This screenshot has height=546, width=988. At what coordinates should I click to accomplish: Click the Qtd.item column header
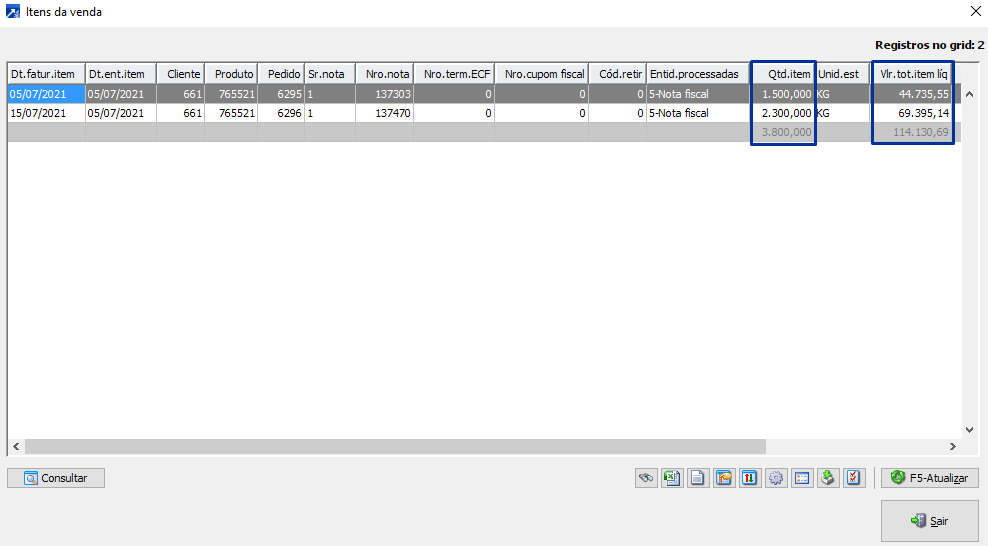point(783,74)
